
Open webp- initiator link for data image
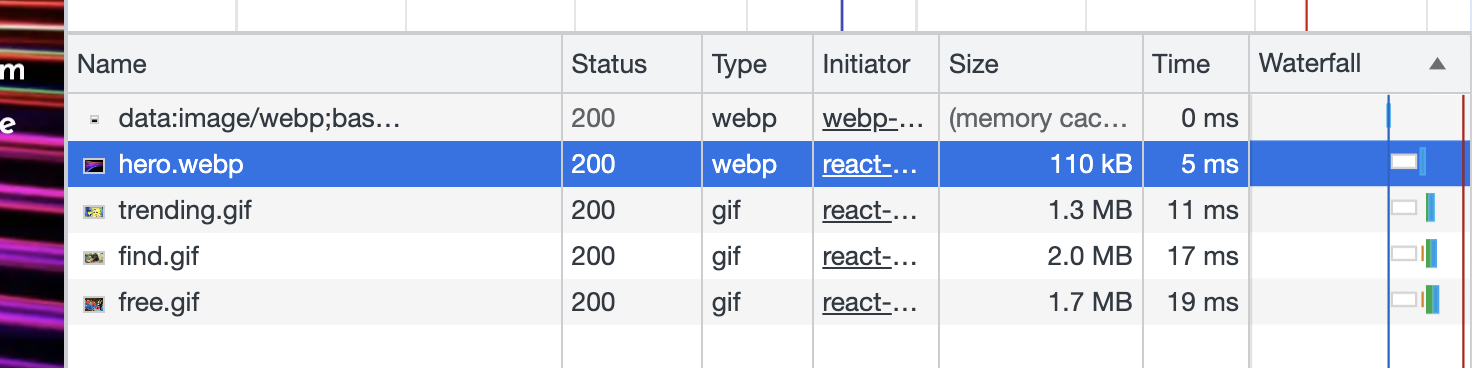[x=873, y=119]
